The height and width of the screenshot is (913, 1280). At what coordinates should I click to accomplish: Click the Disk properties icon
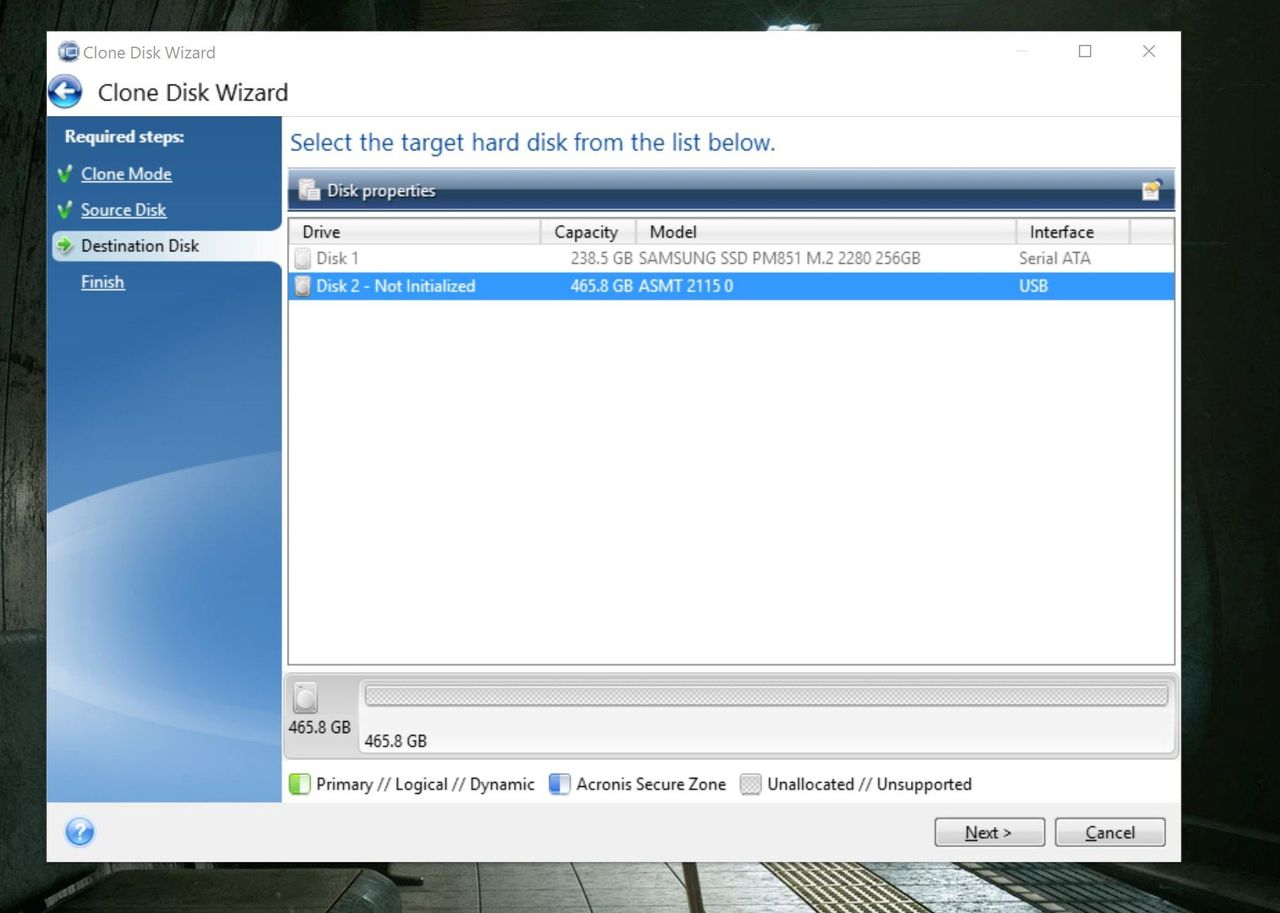point(309,190)
